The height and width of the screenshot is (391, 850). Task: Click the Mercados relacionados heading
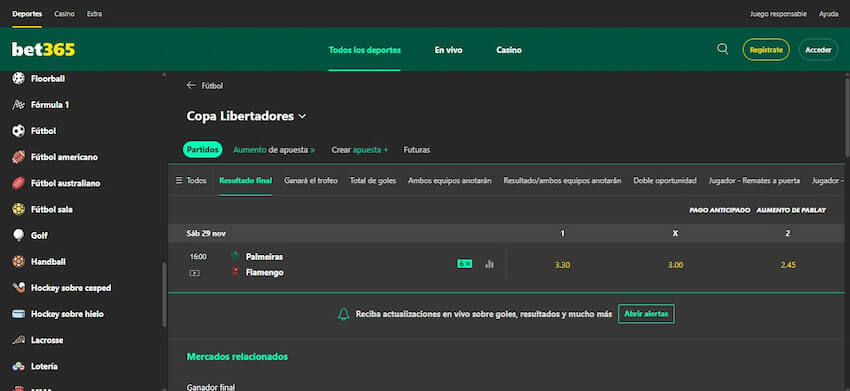(x=237, y=357)
